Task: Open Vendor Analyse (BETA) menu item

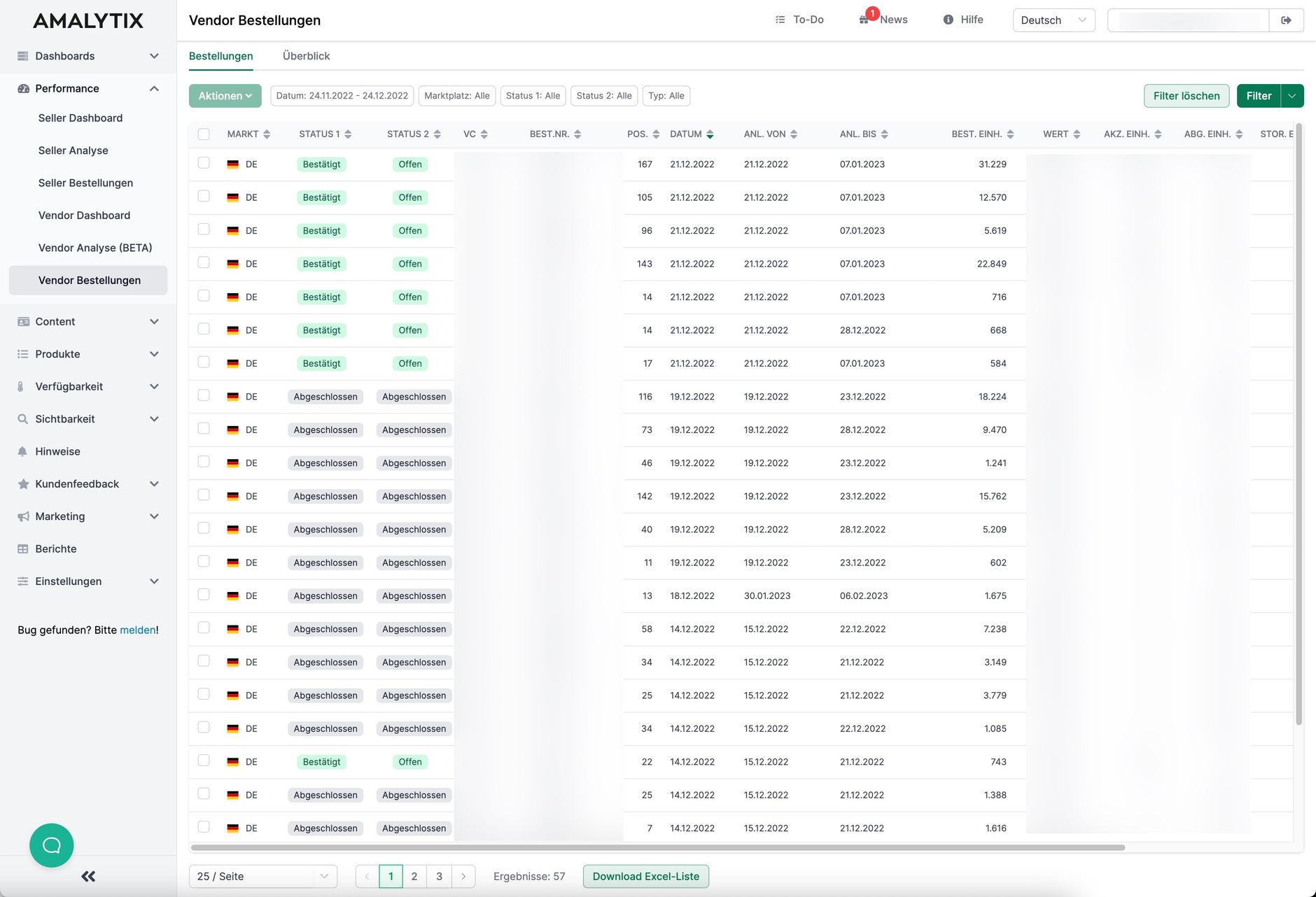Action: point(95,248)
